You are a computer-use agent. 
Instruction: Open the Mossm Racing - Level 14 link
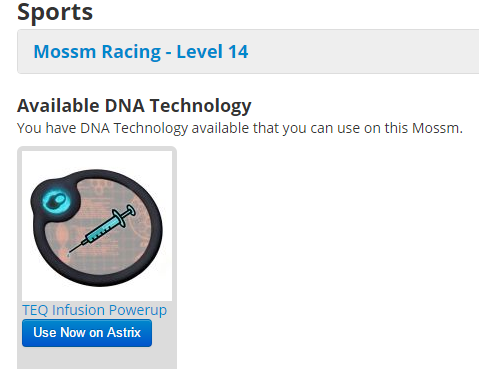pyautogui.click(x=141, y=52)
